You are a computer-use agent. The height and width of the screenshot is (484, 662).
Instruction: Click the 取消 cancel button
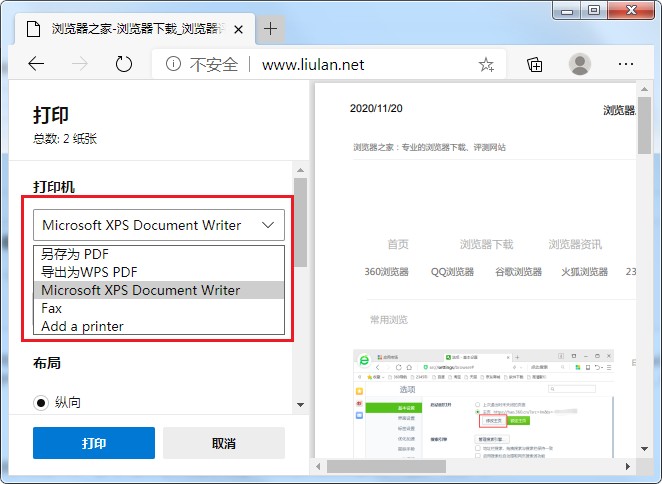224,443
